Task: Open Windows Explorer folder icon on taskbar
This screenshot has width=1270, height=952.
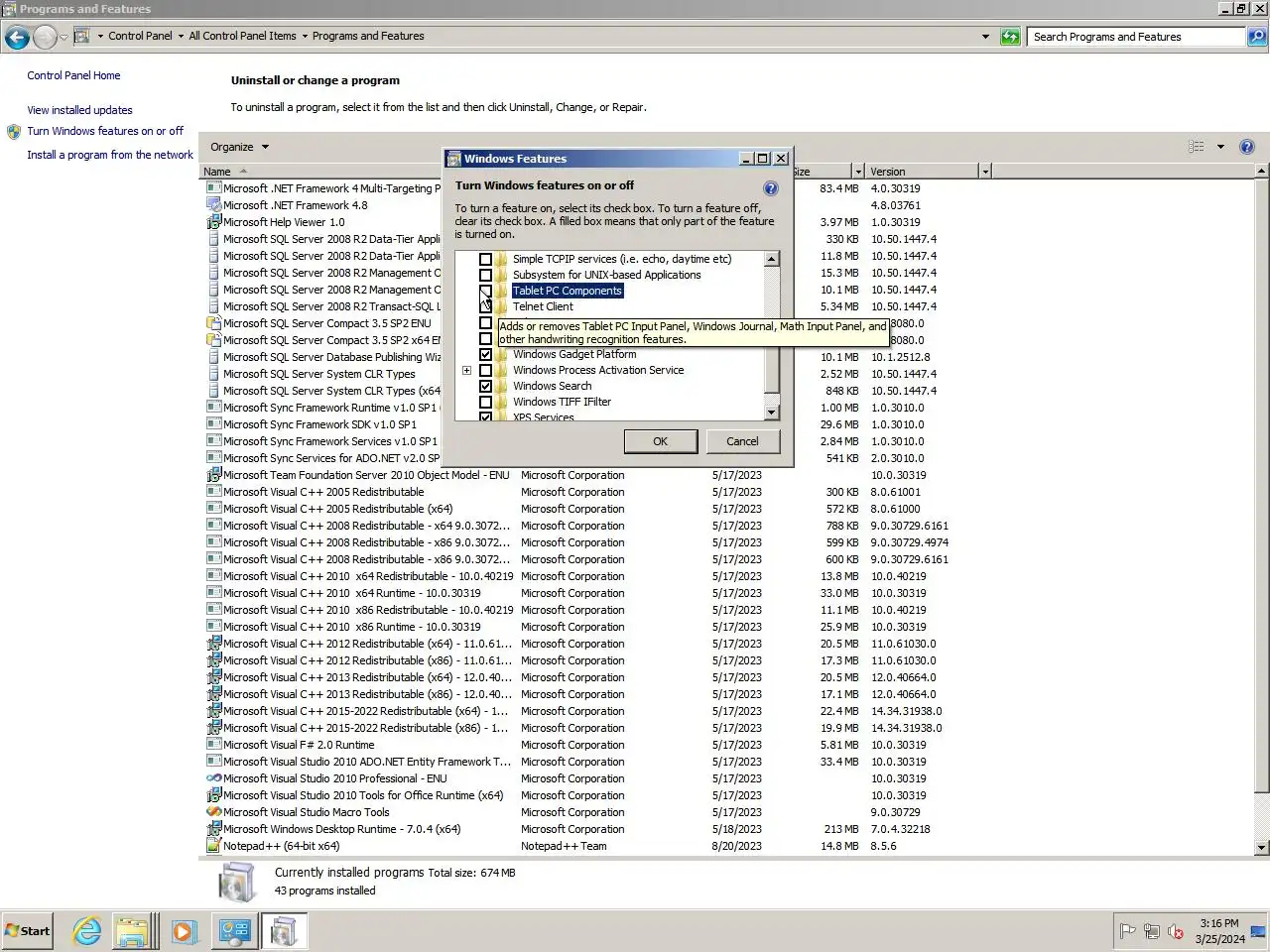Action: pyautogui.click(x=132, y=931)
